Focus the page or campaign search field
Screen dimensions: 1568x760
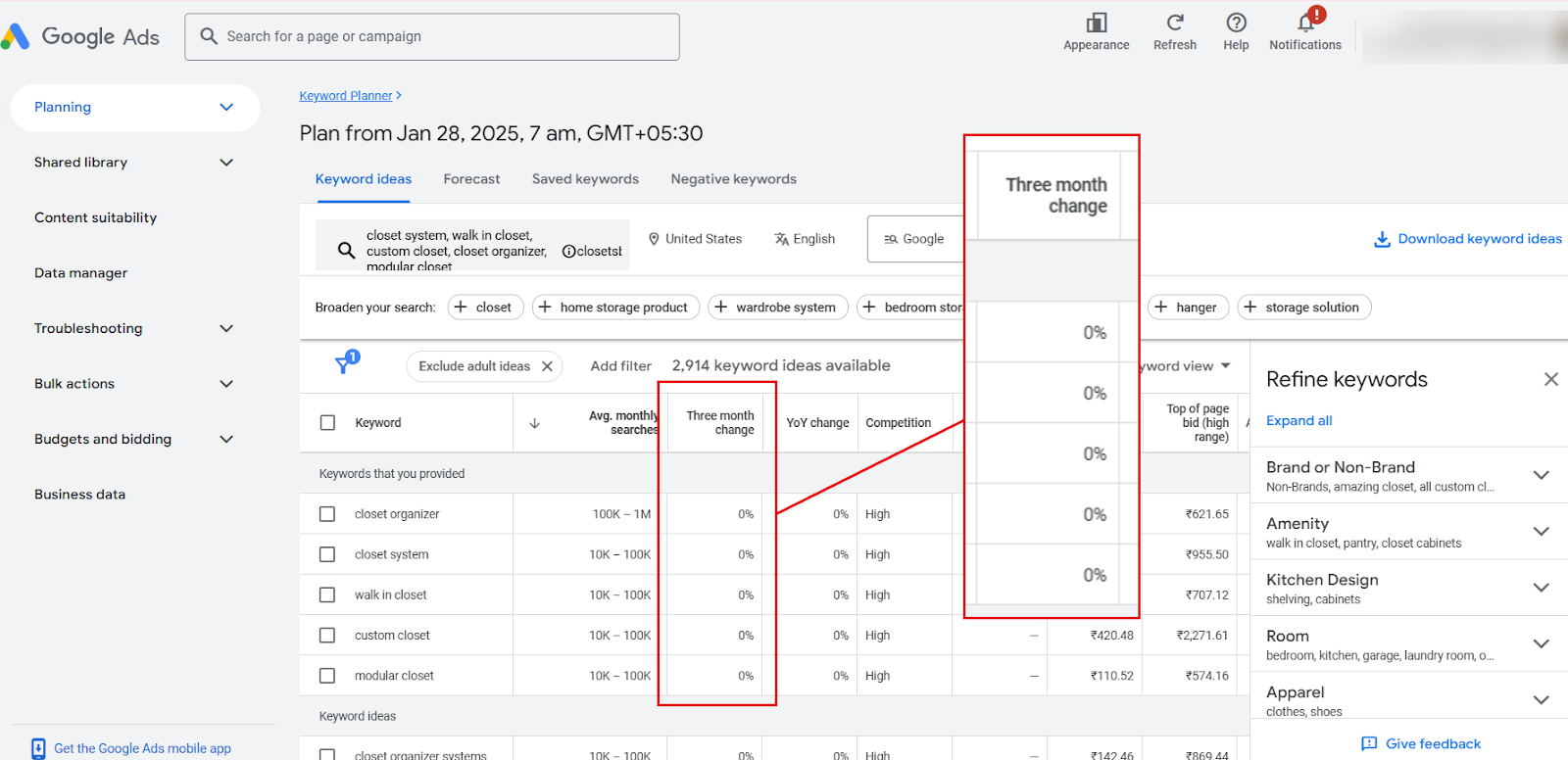click(432, 37)
